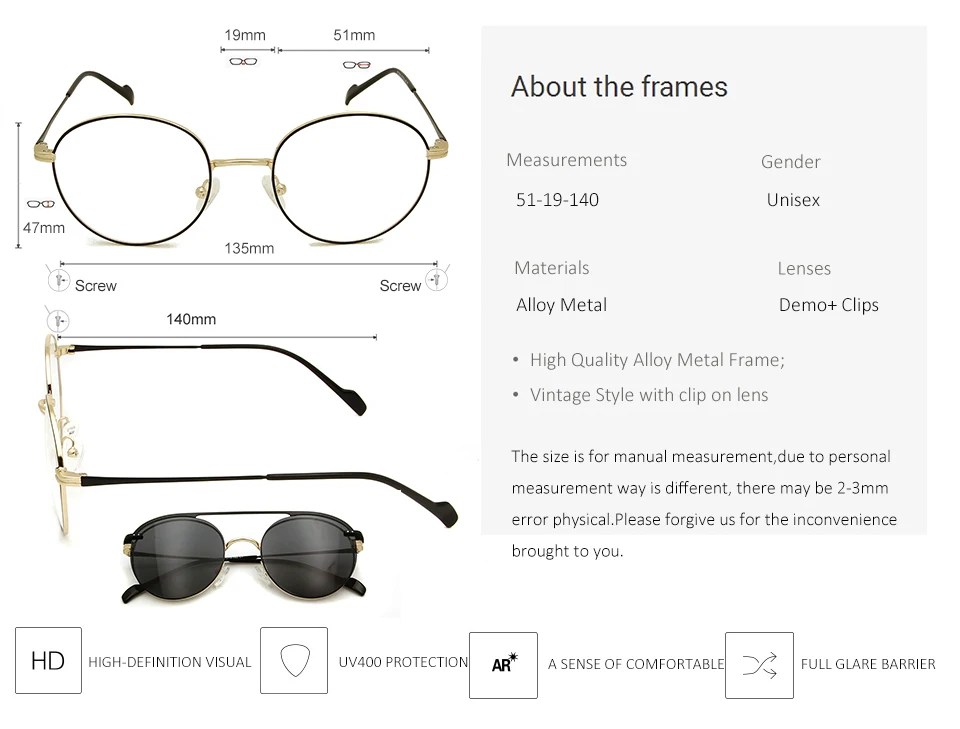The image size is (960, 729).
Task: Click the 51-19-140 measurements value
Action: click(x=557, y=200)
